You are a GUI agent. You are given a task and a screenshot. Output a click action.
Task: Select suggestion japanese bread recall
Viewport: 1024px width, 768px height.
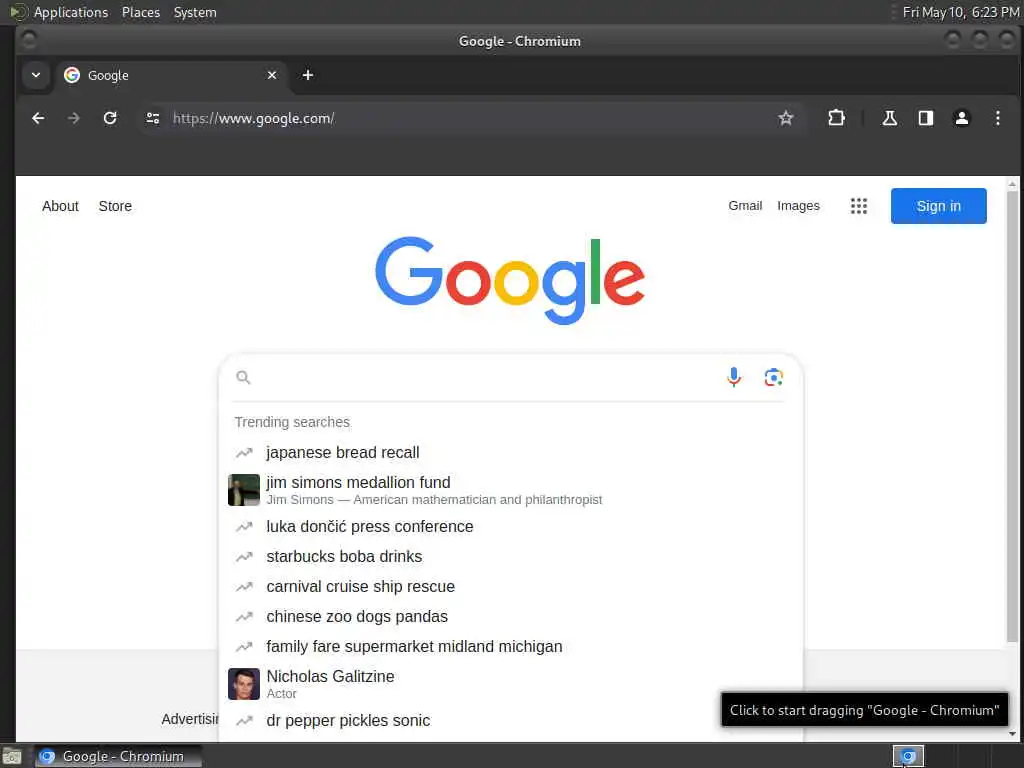pos(511,453)
